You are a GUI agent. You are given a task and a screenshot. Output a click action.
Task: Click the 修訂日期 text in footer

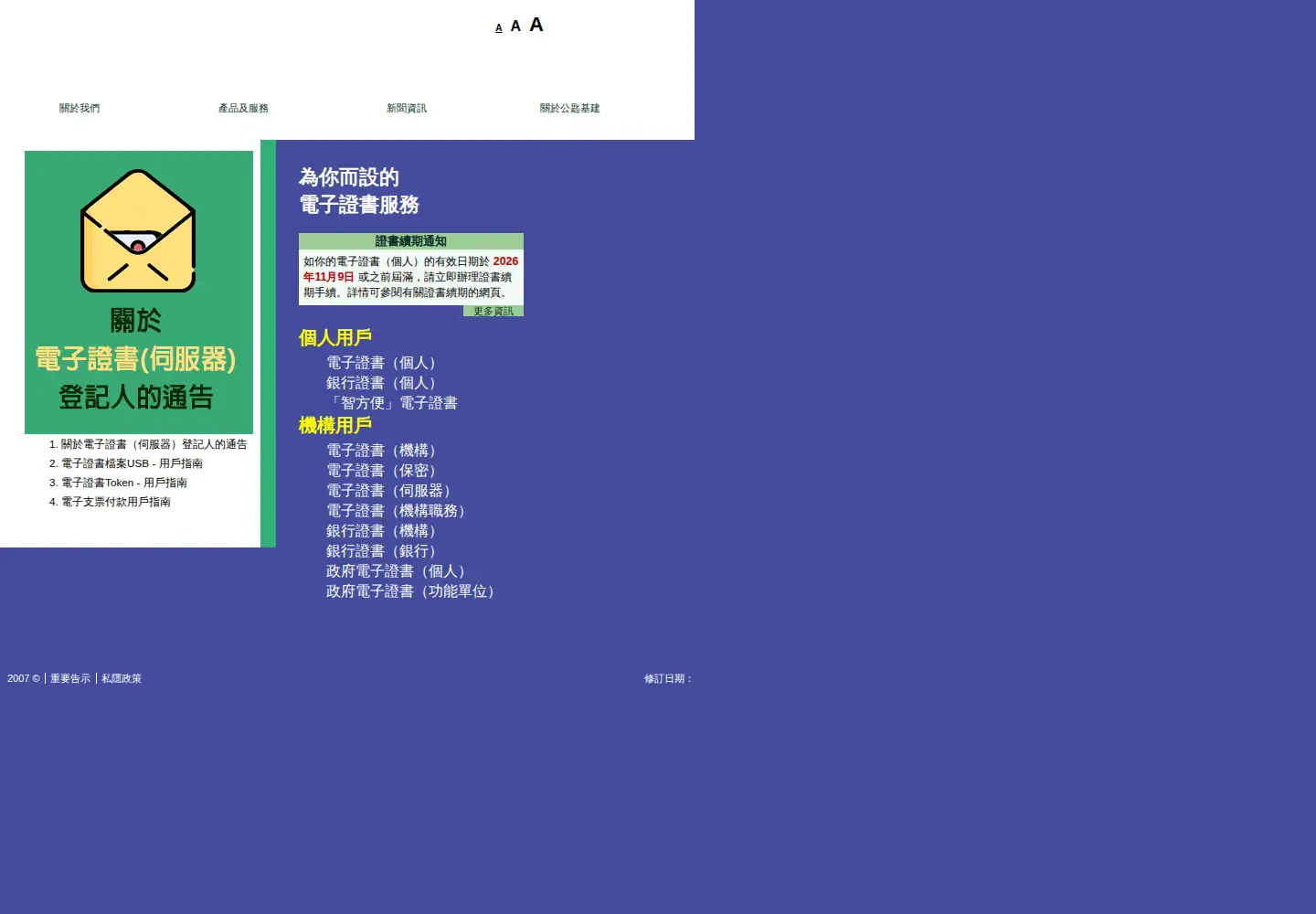tap(669, 678)
